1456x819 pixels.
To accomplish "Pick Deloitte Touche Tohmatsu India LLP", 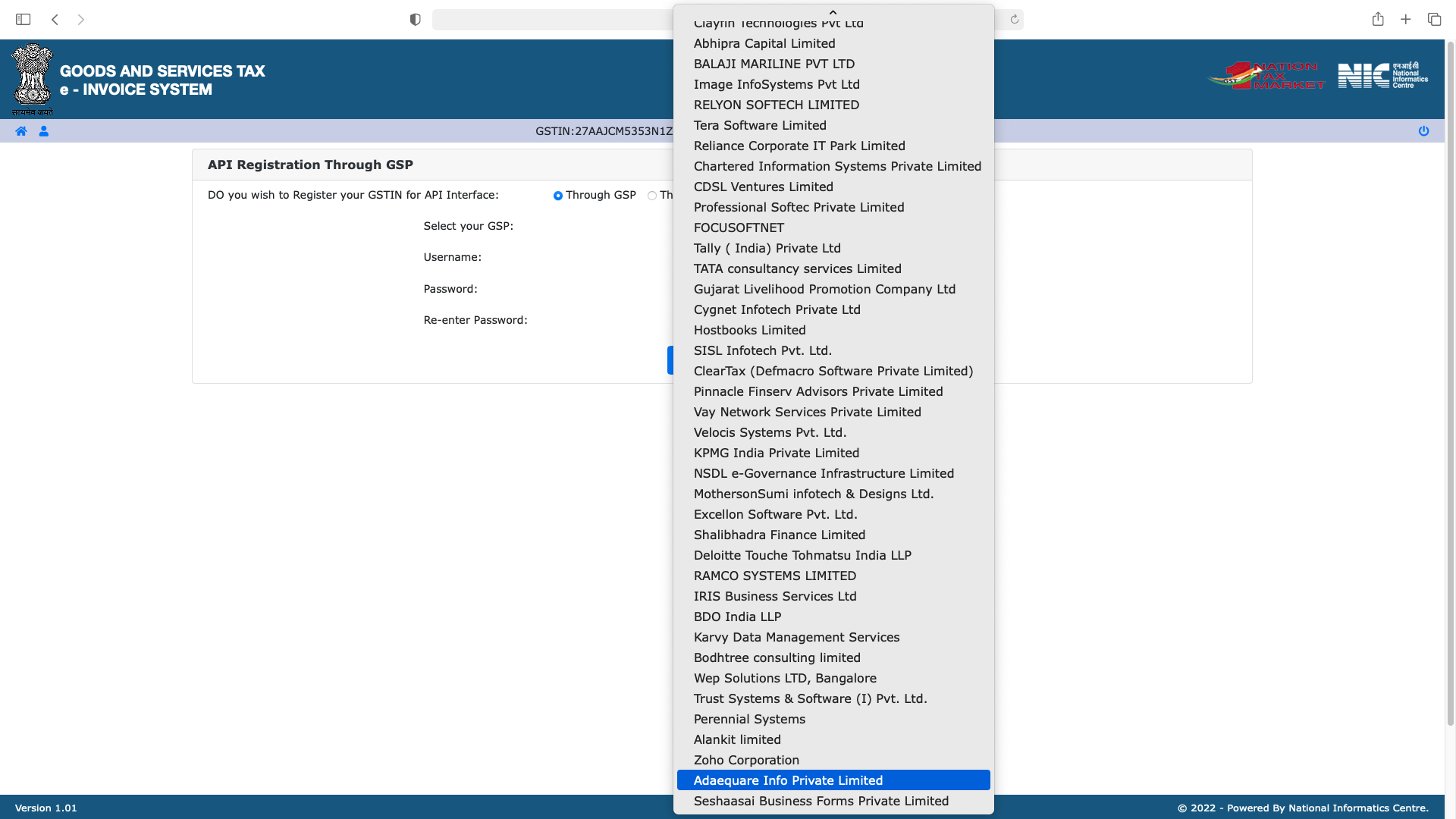I will pos(833,556).
